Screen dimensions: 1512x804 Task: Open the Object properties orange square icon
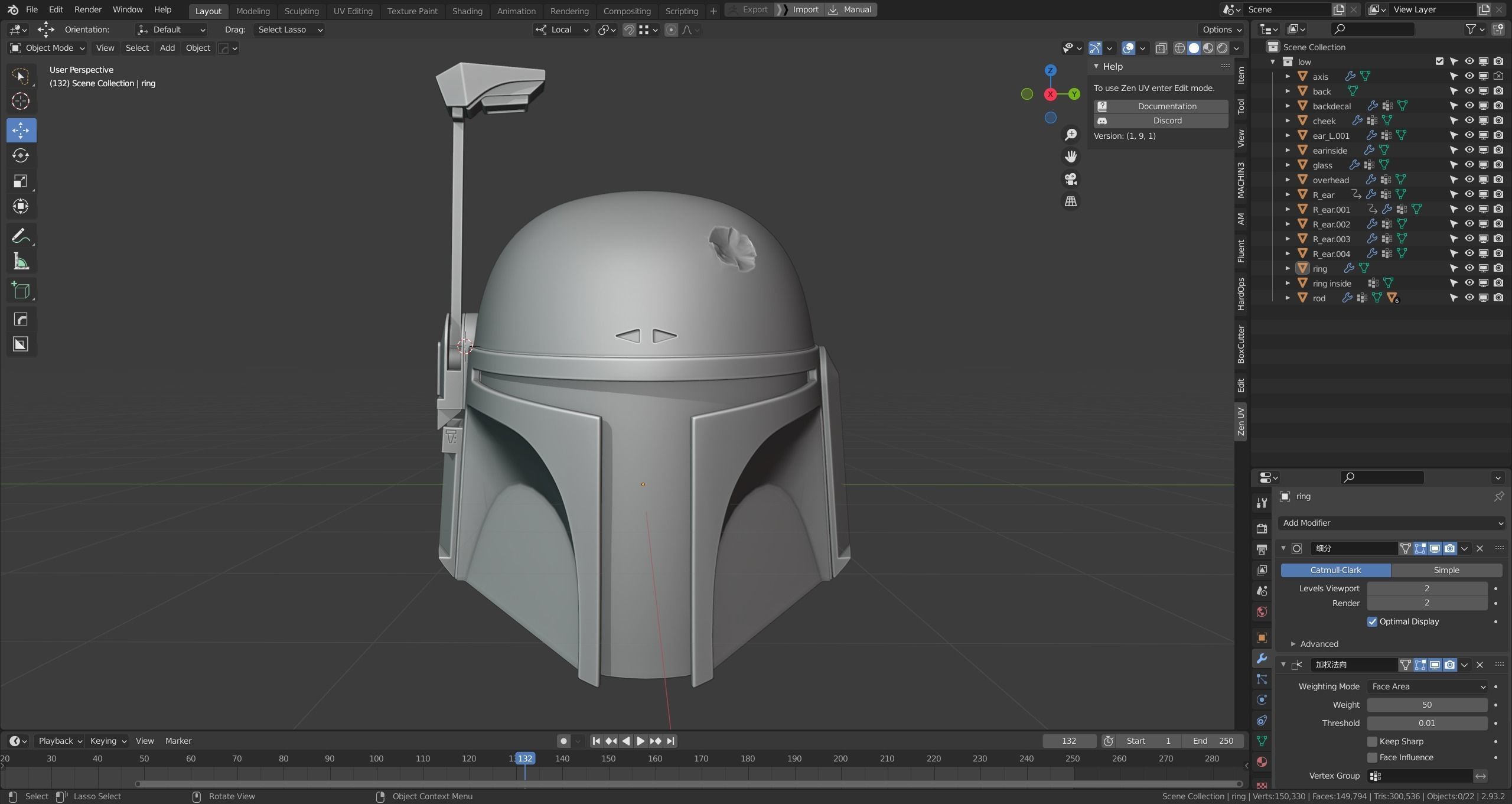point(1262,637)
